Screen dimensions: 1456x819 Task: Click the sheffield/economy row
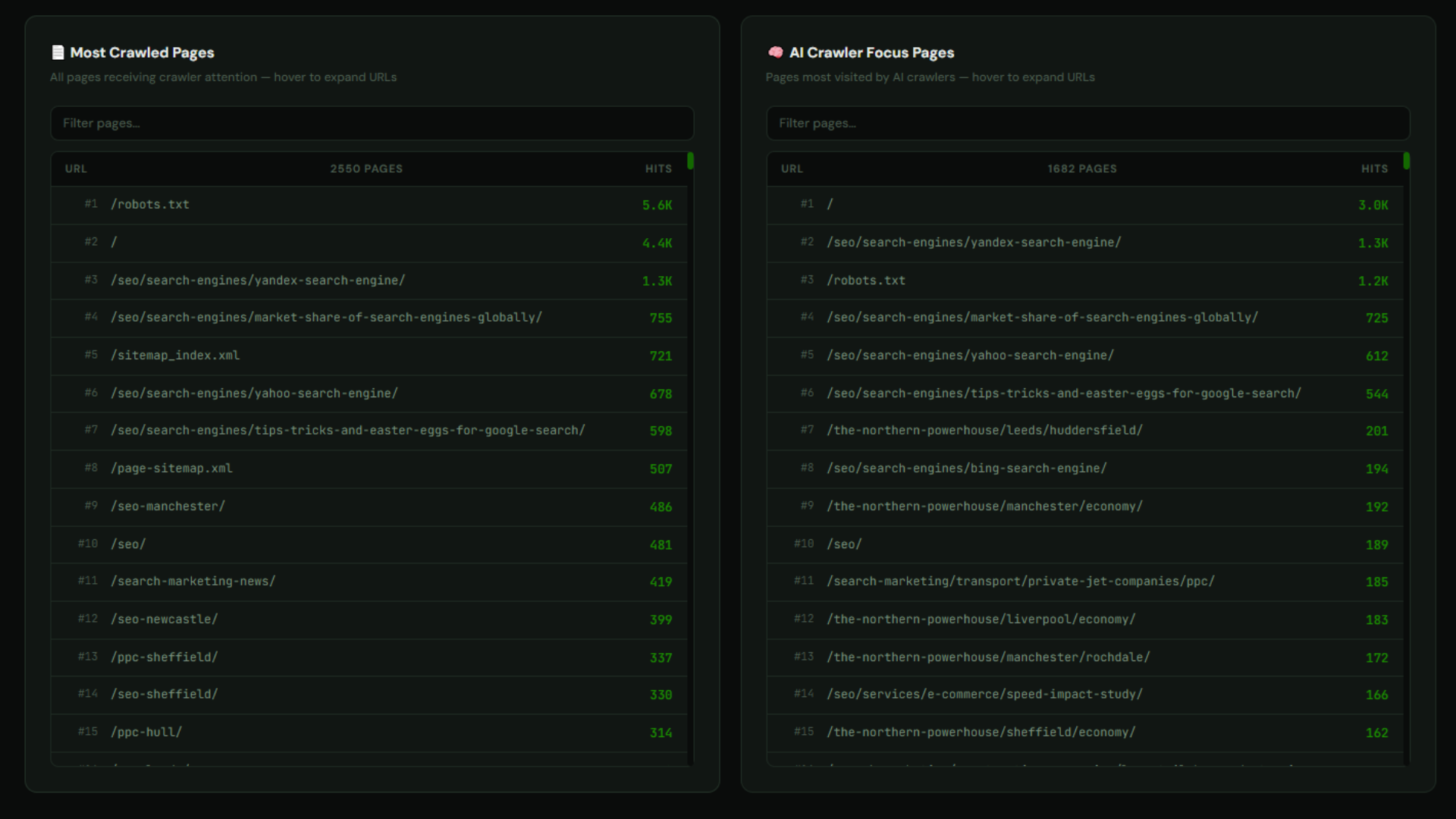tap(1085, 733)
